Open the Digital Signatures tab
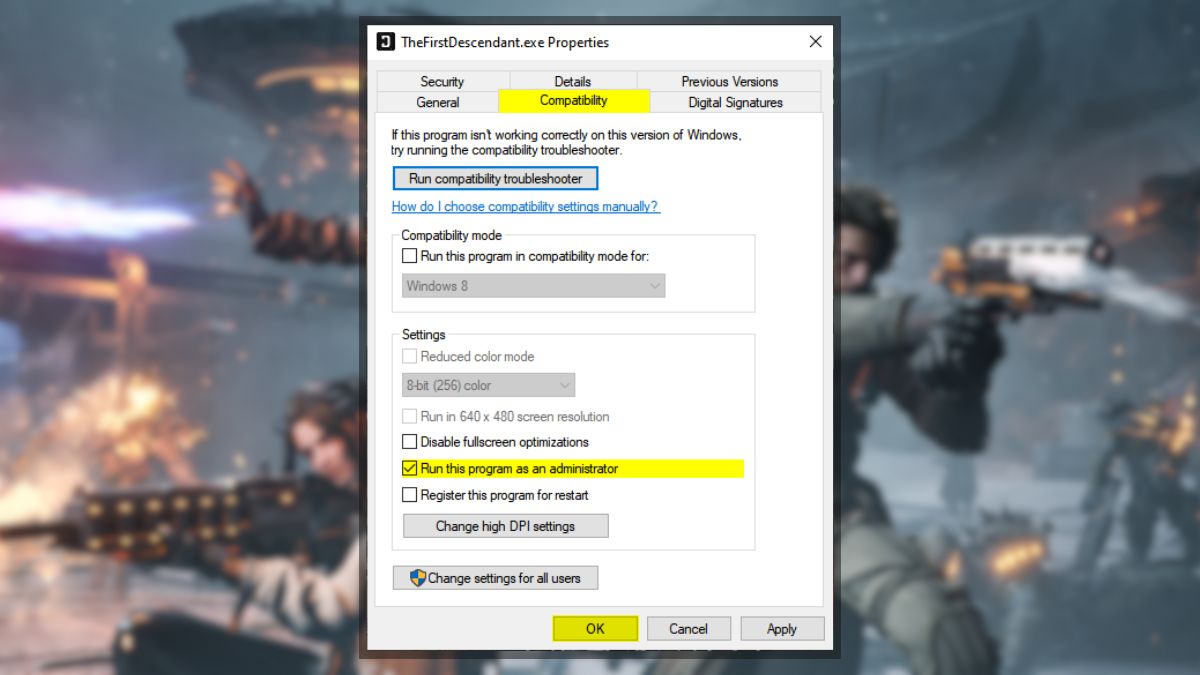The image size is (1200, 675). click(x=735, y=102)
